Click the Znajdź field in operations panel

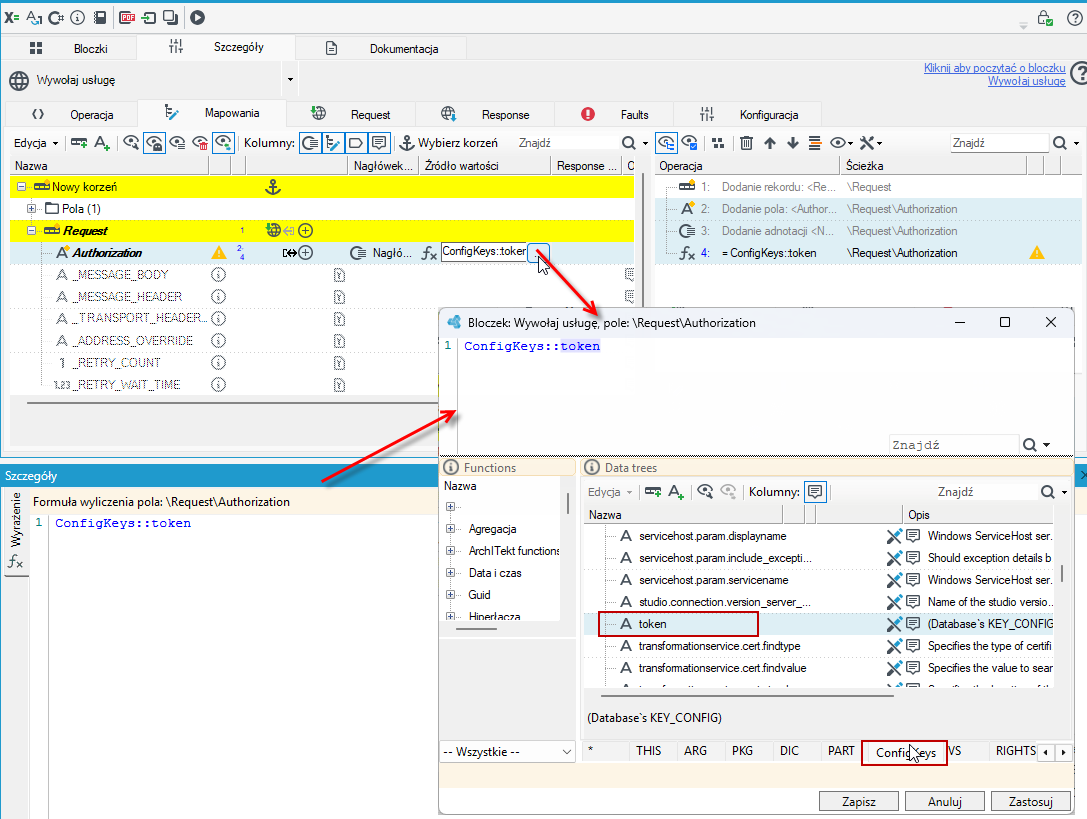click(x=999, y=143)
